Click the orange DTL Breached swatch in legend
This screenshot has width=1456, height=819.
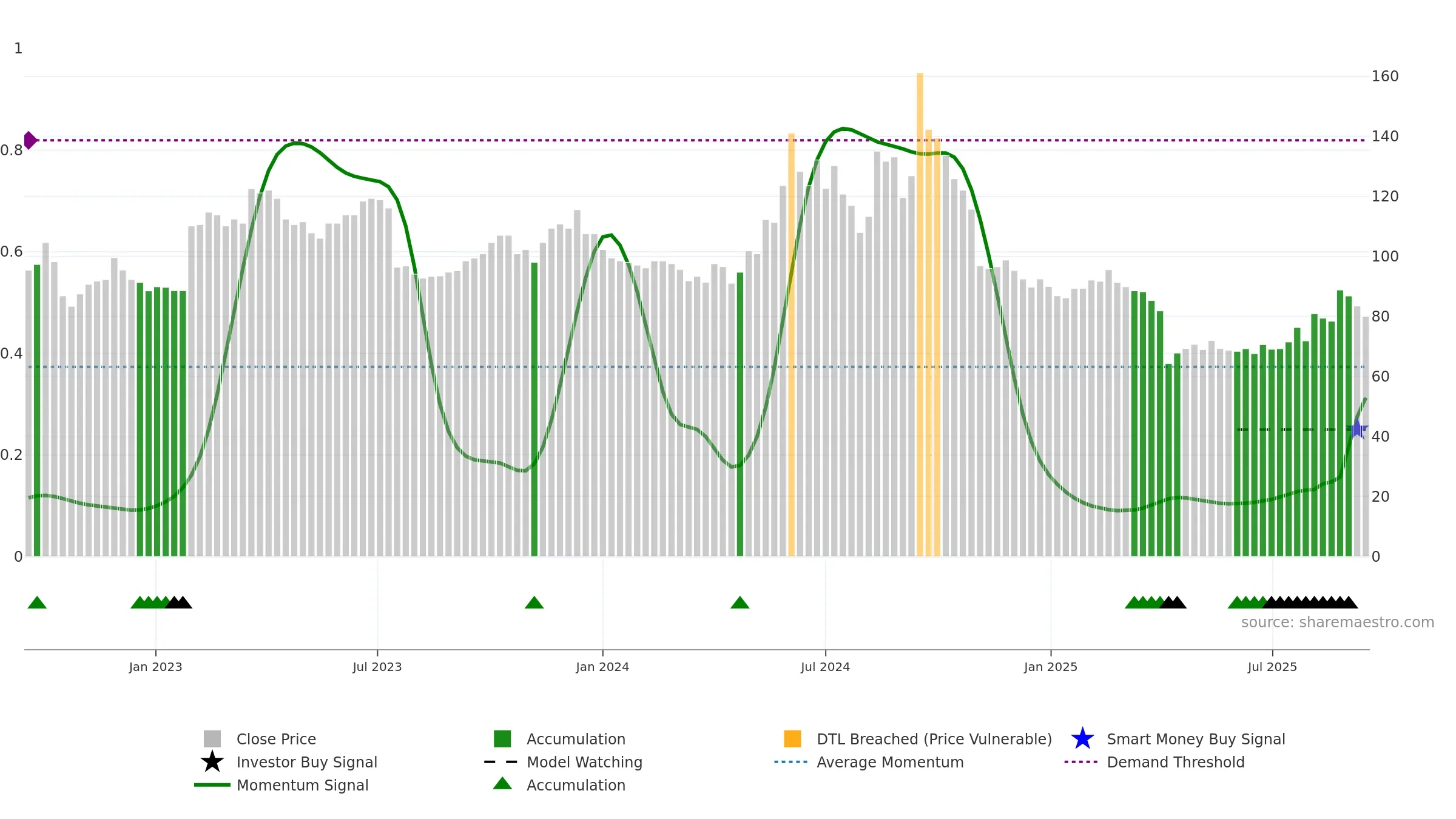(x=792, y=739)
